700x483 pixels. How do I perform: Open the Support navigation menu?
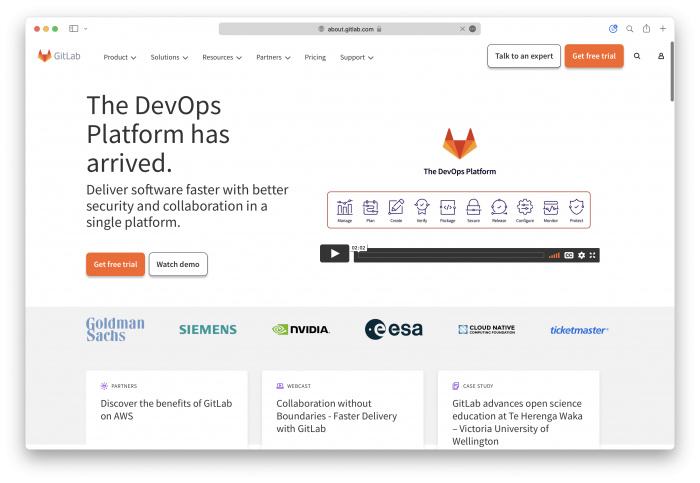[356, 57]
